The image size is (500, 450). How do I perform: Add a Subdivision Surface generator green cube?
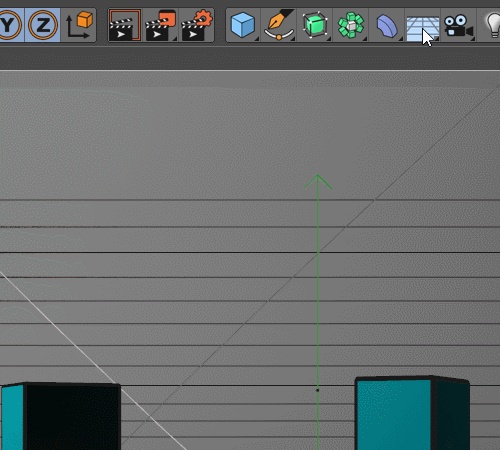click(315, 25)
